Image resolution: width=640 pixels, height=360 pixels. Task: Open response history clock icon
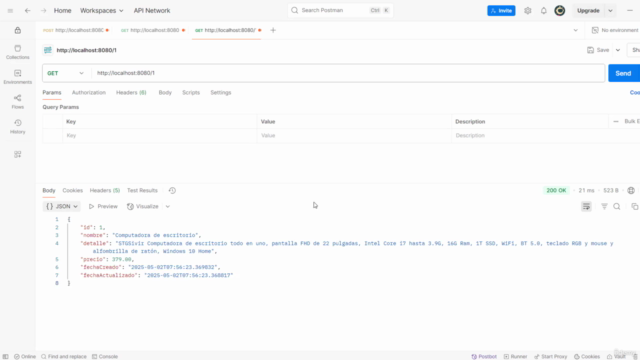(172, 191)
